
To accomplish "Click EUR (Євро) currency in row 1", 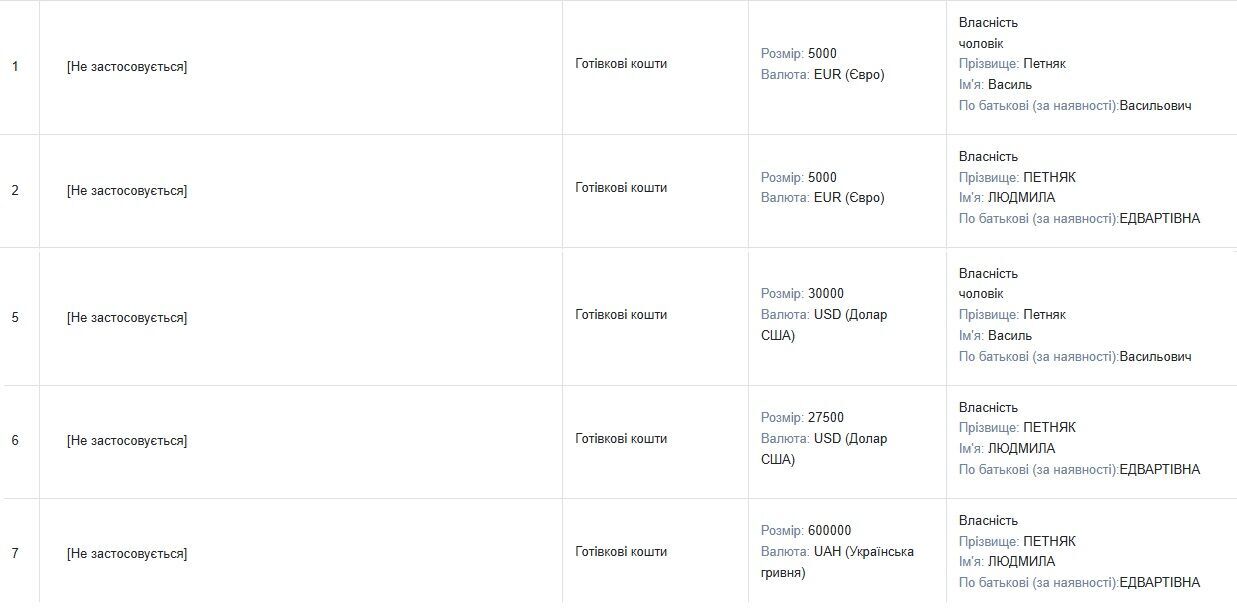I will coord(849,75).
